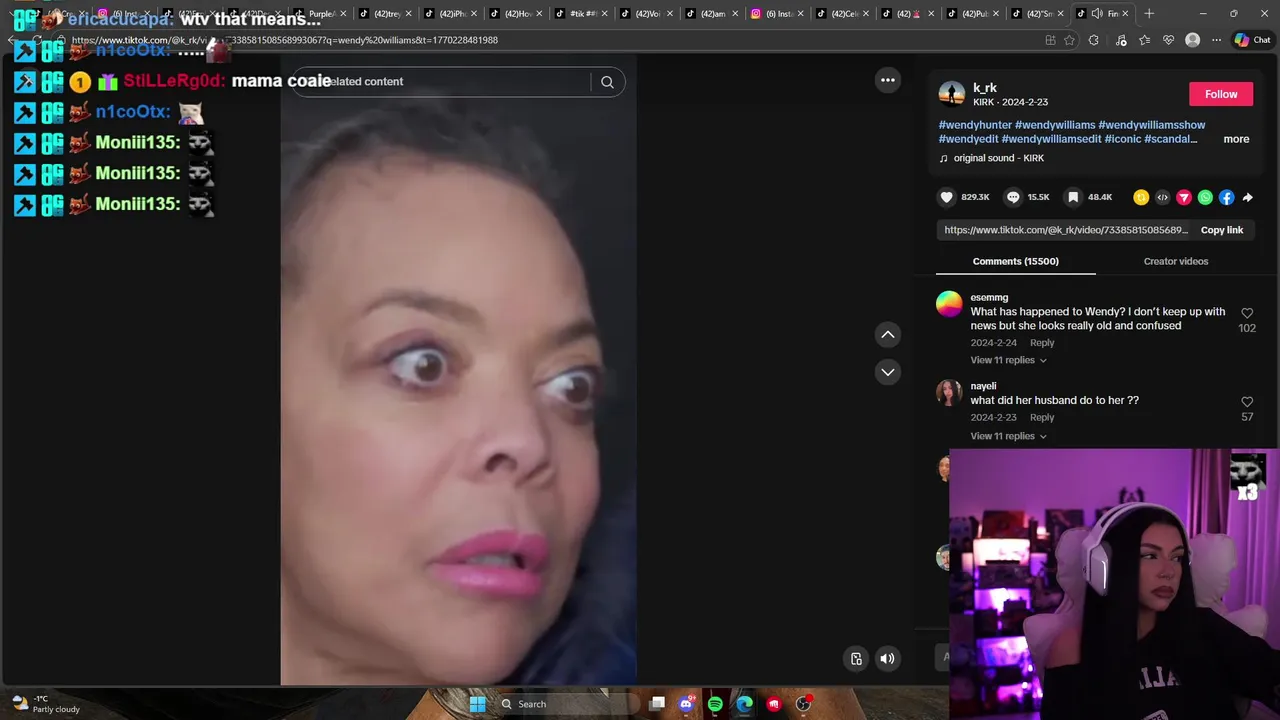Click the music note sound icon
Screen dimensions: 1280x720
943,158
